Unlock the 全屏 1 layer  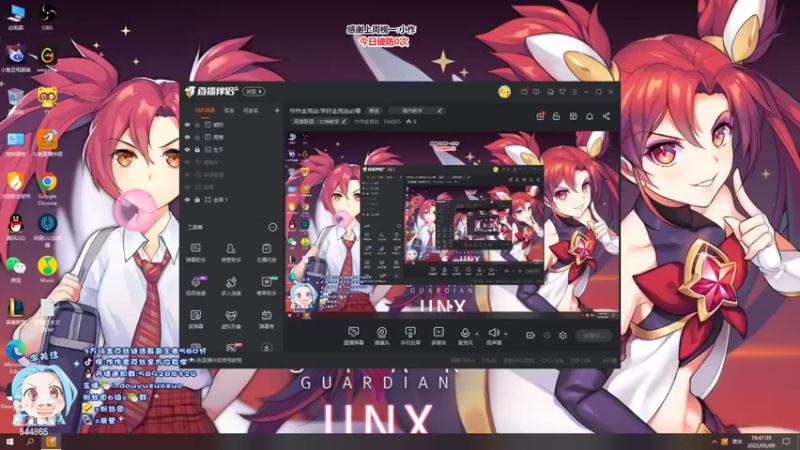[197, 199]
